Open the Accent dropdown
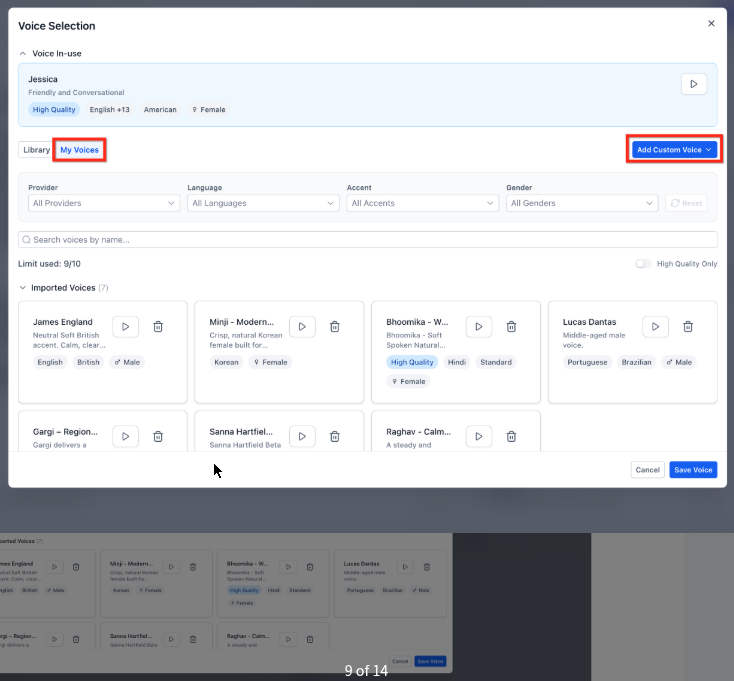734x681 pixels. tap(423, 203)
